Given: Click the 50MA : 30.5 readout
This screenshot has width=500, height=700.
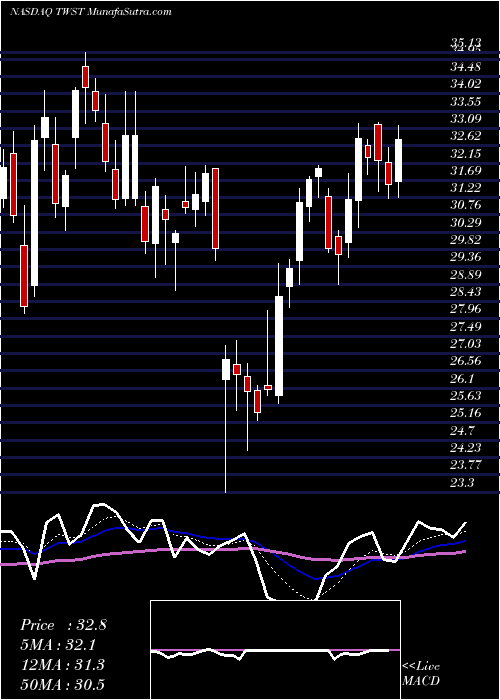Looking at the screenshot, I should (x=62, y=684).
